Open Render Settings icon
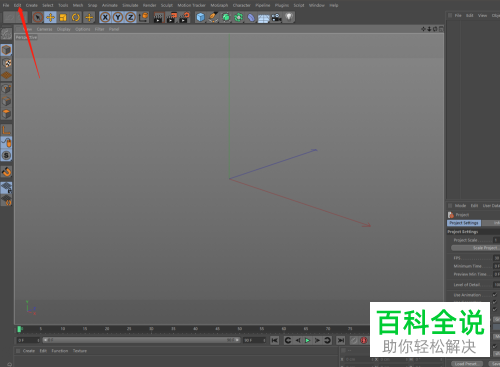This screenshot has width=500, height=367. [184, 17]
